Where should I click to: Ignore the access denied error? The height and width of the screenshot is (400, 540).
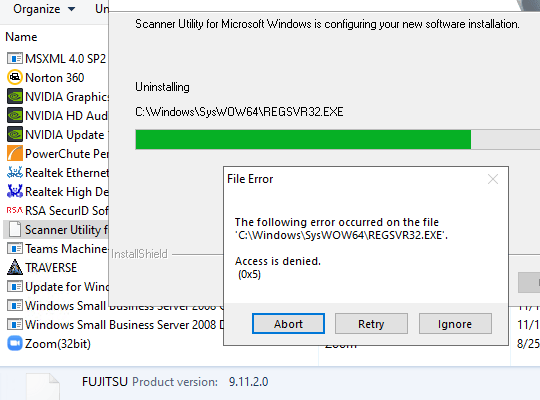pyautogui.click(x=455, y=324)
